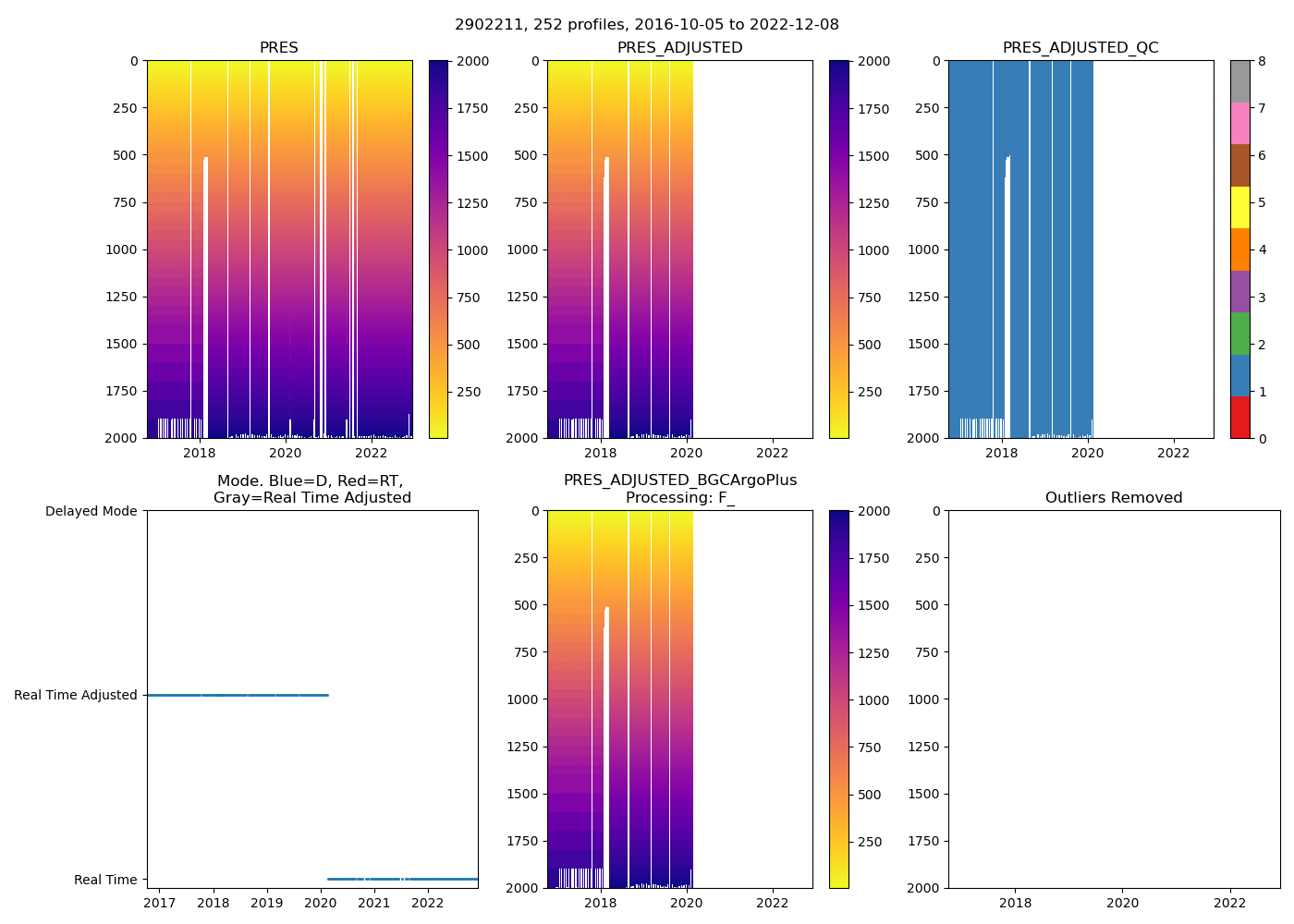Select the PRES_ADJUSTED_QC plot title
1294x924 pixels.
click(x=1080, y=48)
